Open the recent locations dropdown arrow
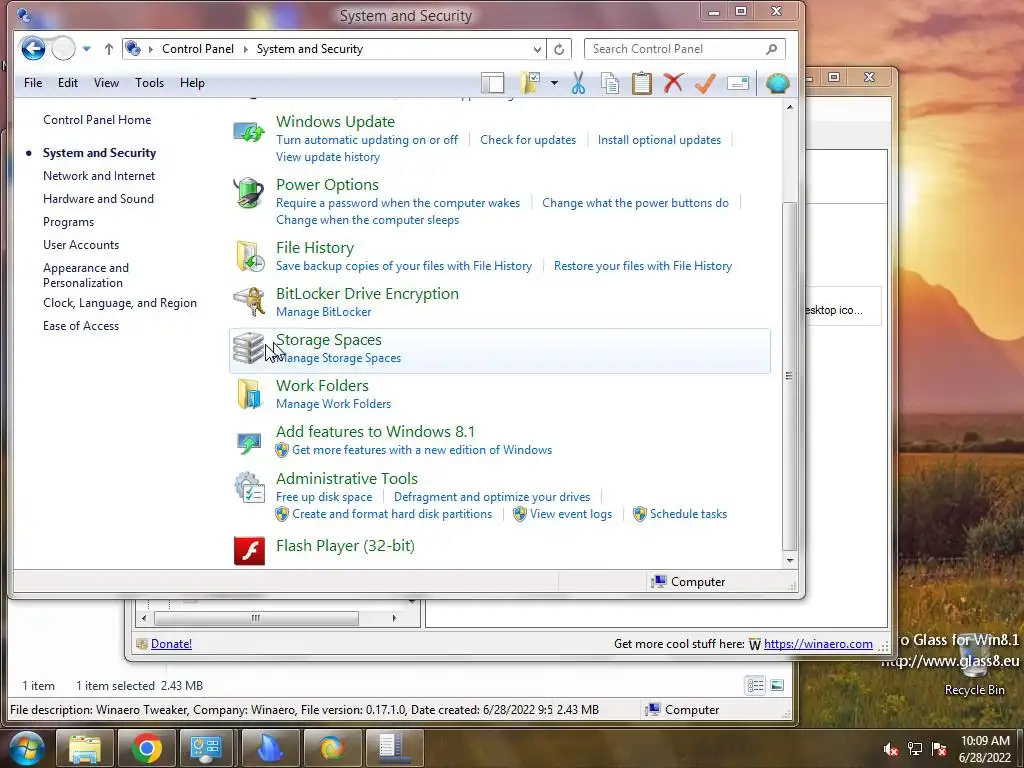The height and width of the screenshot is (768, 1024). tap(86, 49)
